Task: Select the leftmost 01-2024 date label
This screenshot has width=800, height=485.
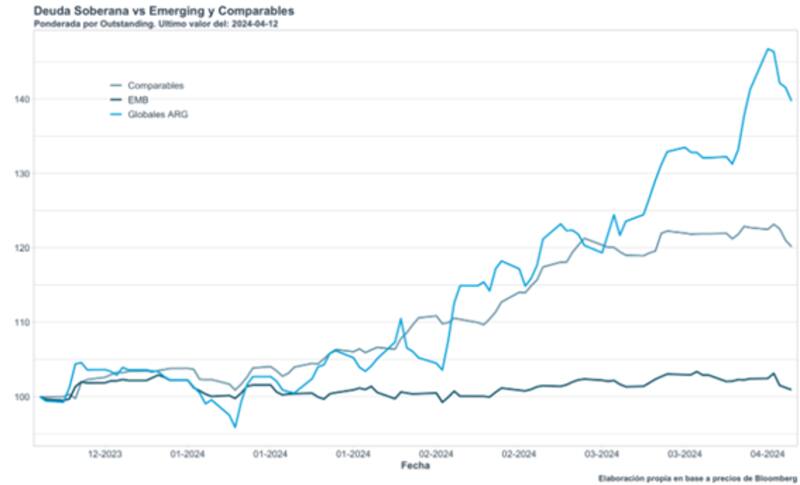Action: (189, 454)
